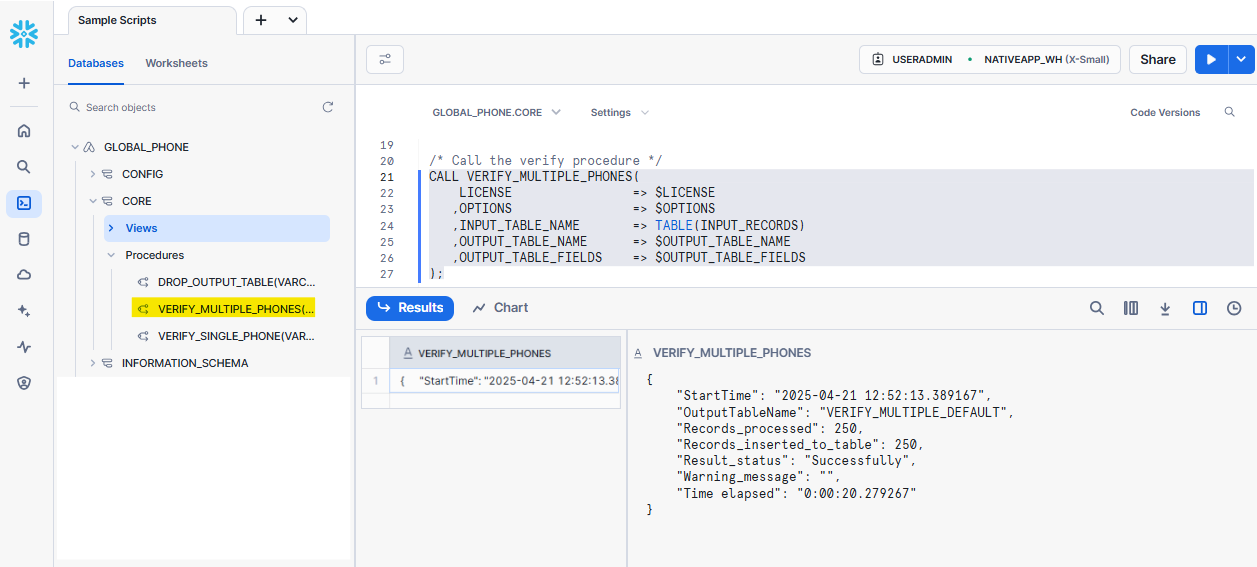This screenshot has width=1257, height=567.
Task: Open the Projects worksheets icon in sidebar
Action: [24, 203]
